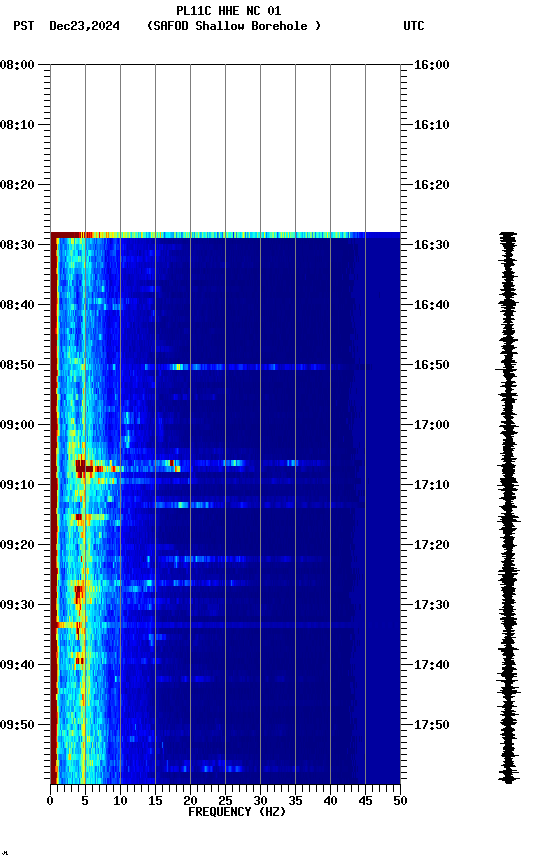Click the 0 Hz frequency axis label

50,801
